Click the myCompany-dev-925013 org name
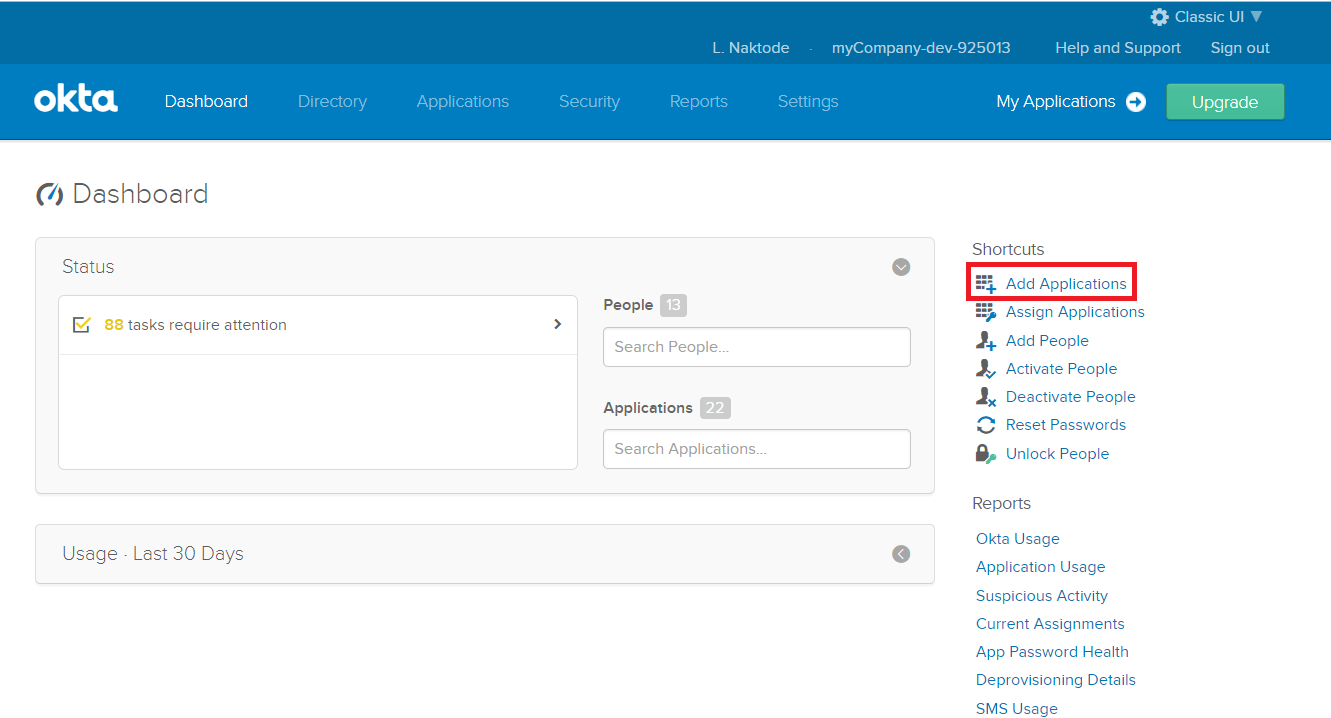Image resolution: width=1331 pixels, height=718 pixels. (x=921, y=48)
